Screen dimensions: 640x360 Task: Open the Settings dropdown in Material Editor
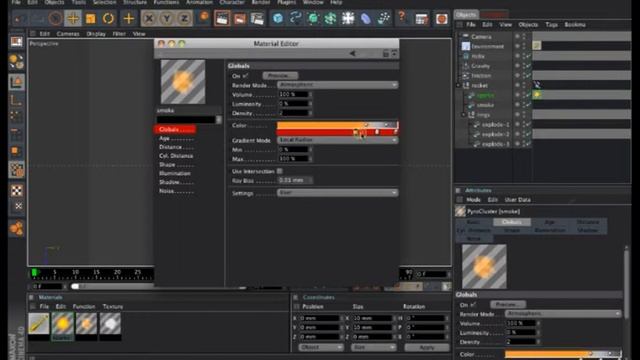pos(338,193)
